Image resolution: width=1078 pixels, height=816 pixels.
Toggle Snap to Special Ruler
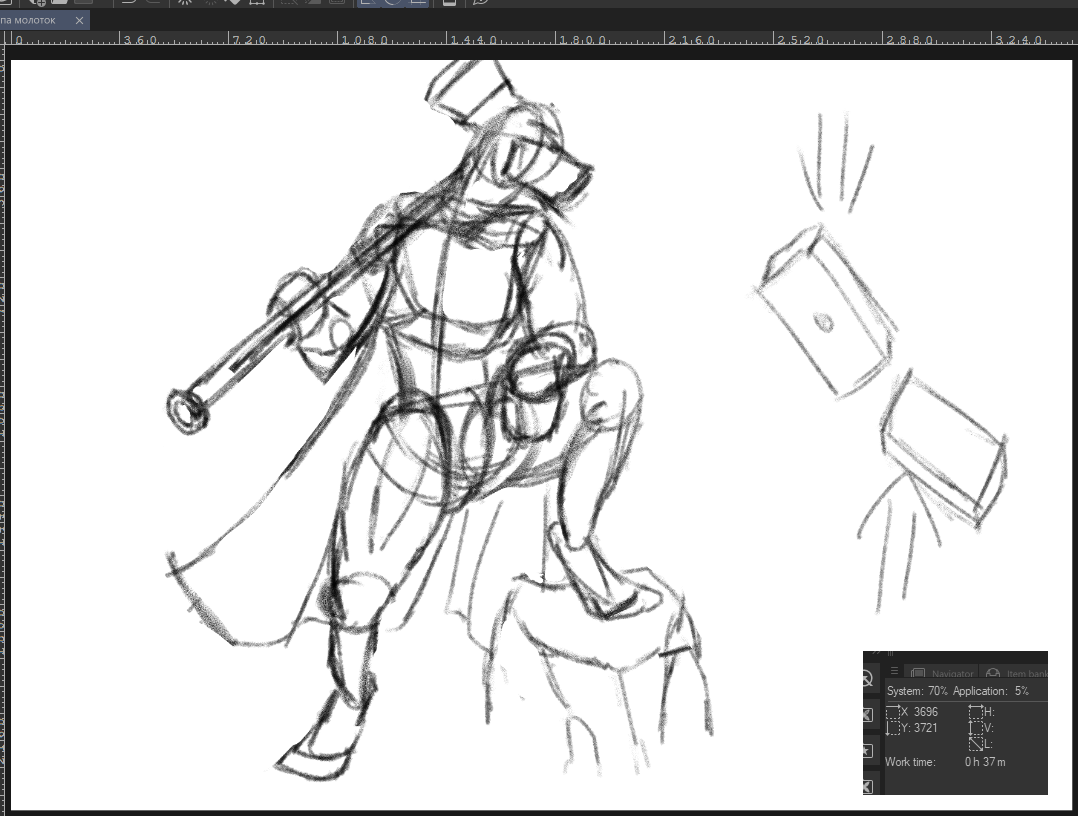click(392, 3)
